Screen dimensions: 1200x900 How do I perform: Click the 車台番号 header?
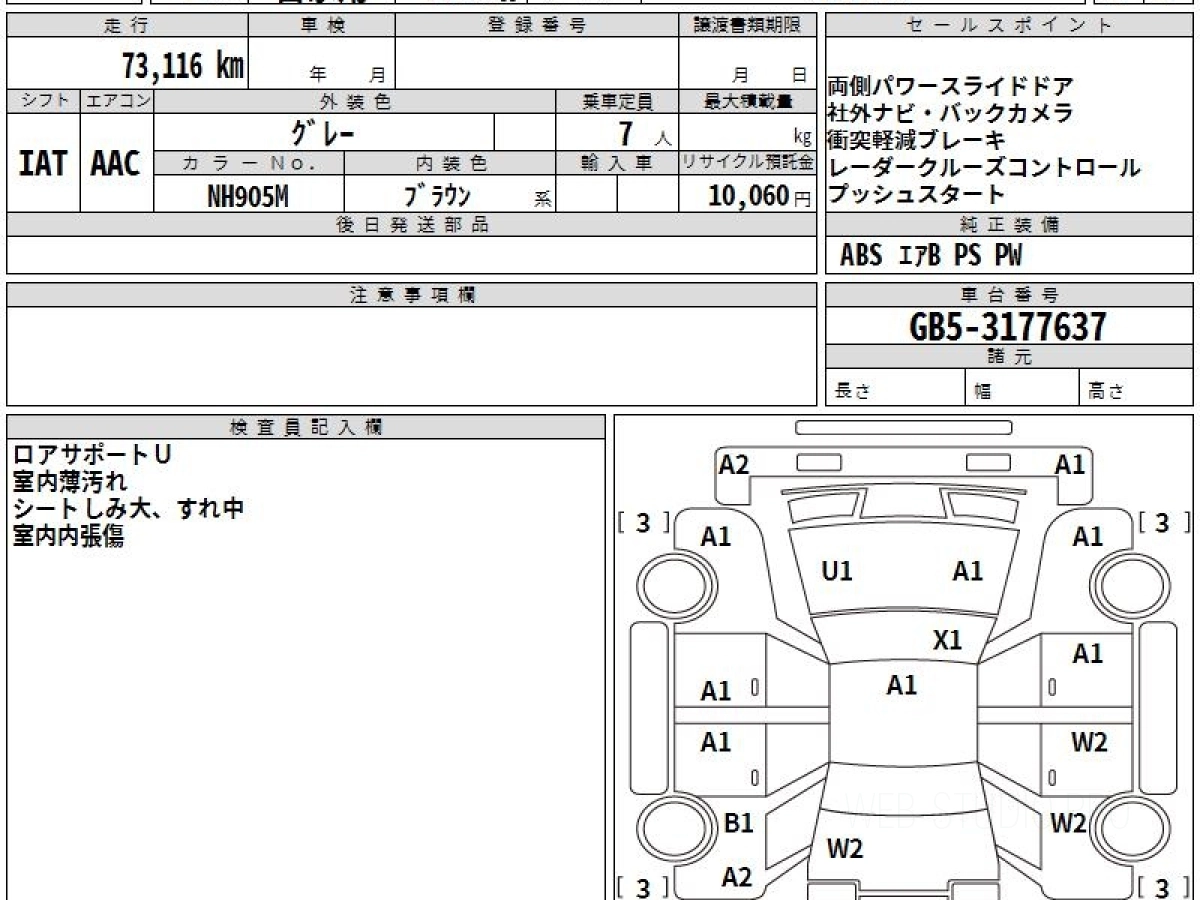1009,295
